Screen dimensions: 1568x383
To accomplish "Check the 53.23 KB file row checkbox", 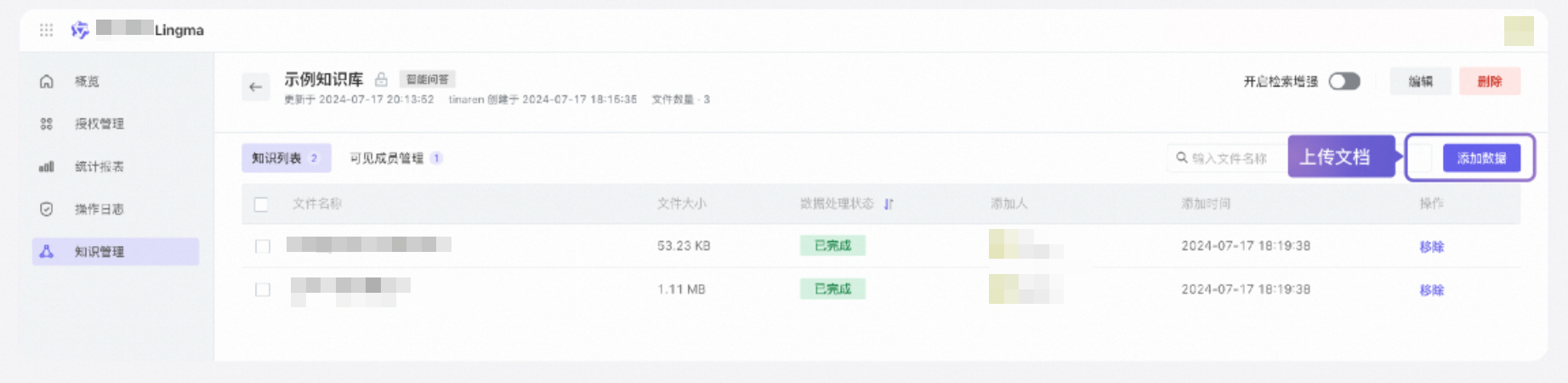I will click(x=263, y=246).
